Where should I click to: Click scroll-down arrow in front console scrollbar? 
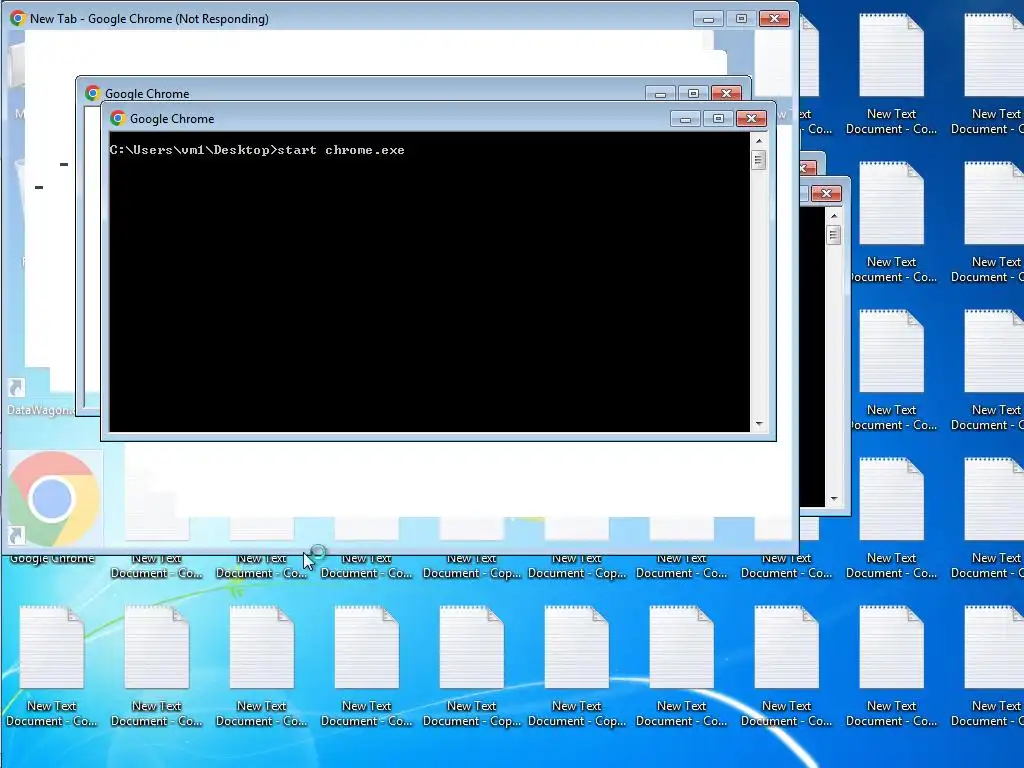[758, 424]
